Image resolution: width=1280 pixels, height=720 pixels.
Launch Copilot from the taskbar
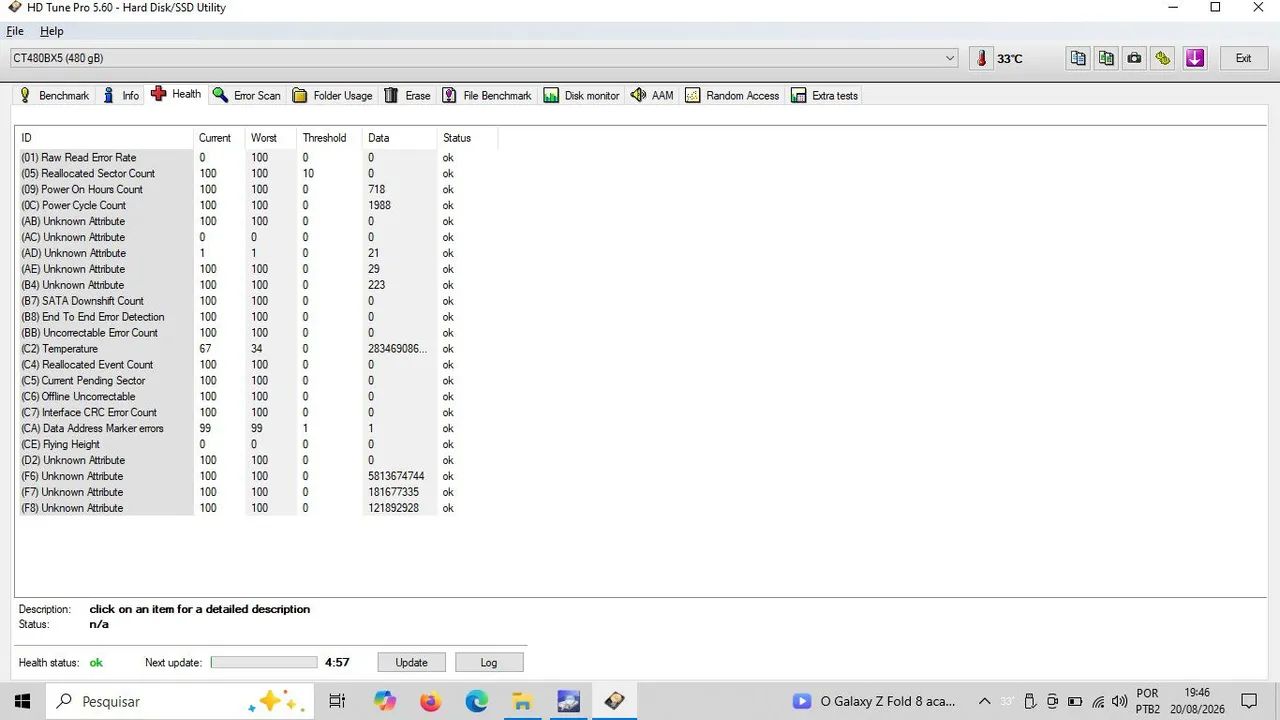point(385,701)
